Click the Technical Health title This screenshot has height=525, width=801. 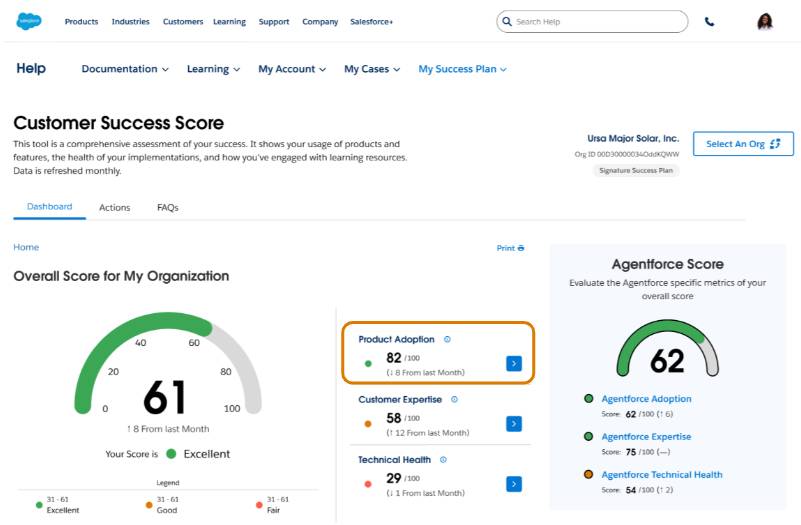pos(394,460)
